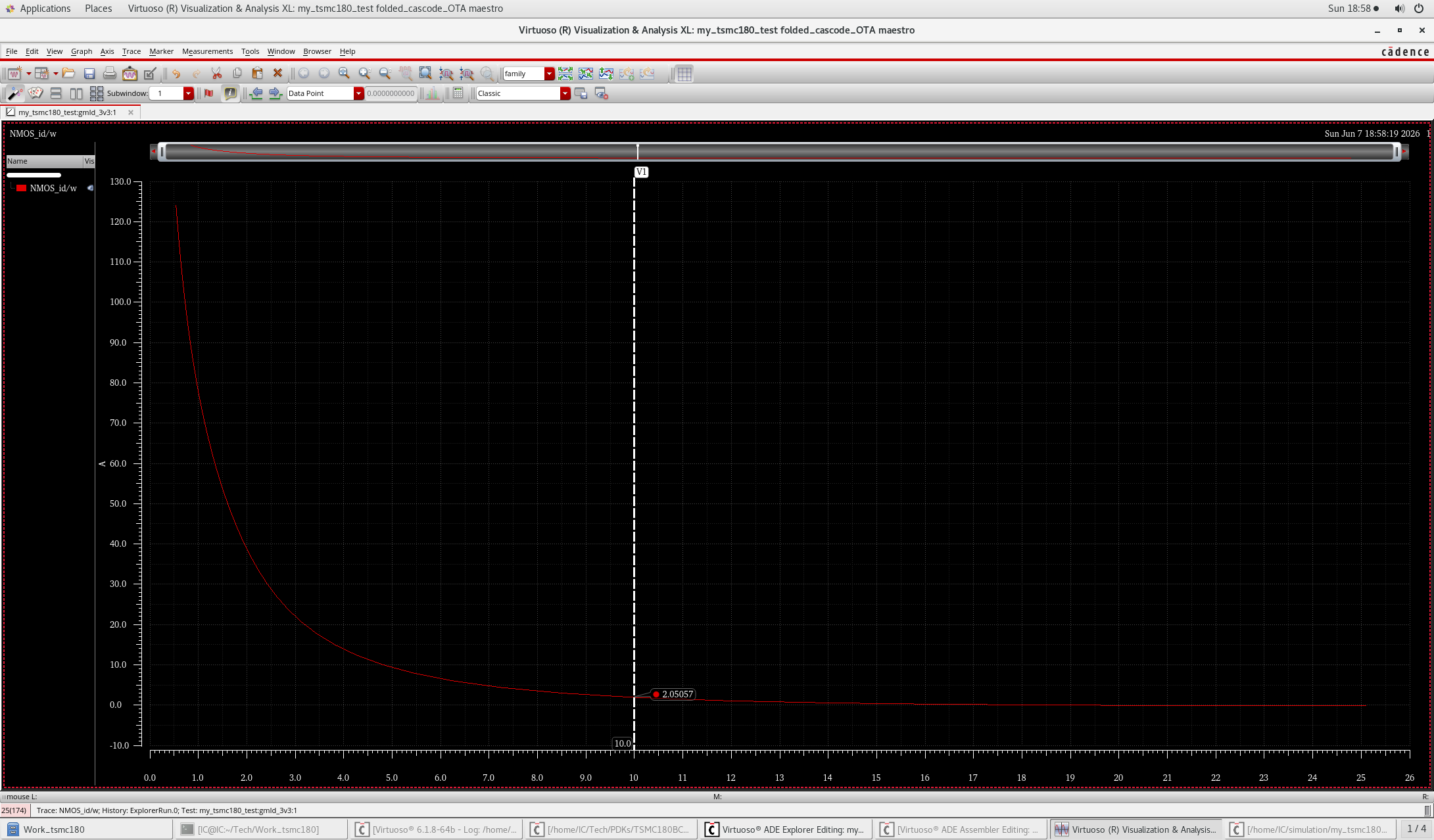This screenshot has height=840, width=1434.
Task: Open a new graph window
Action: (x=14, y=74)
